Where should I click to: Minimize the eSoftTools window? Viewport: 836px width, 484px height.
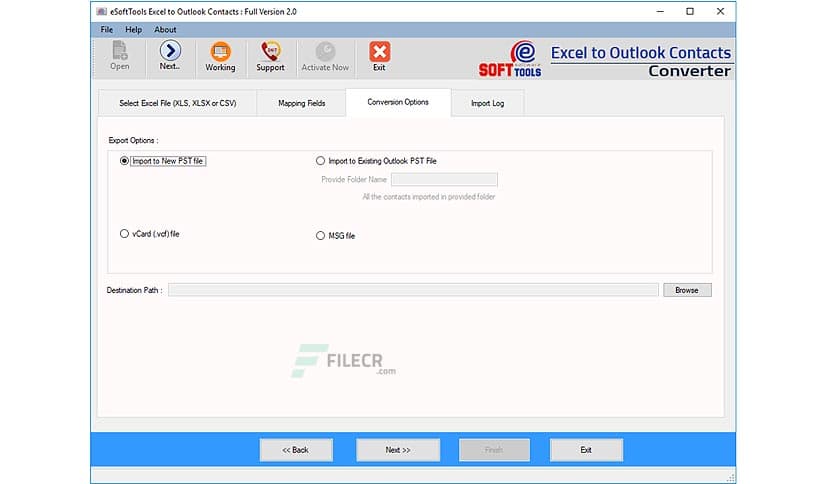pyautogui.click(x=660, y=11)
